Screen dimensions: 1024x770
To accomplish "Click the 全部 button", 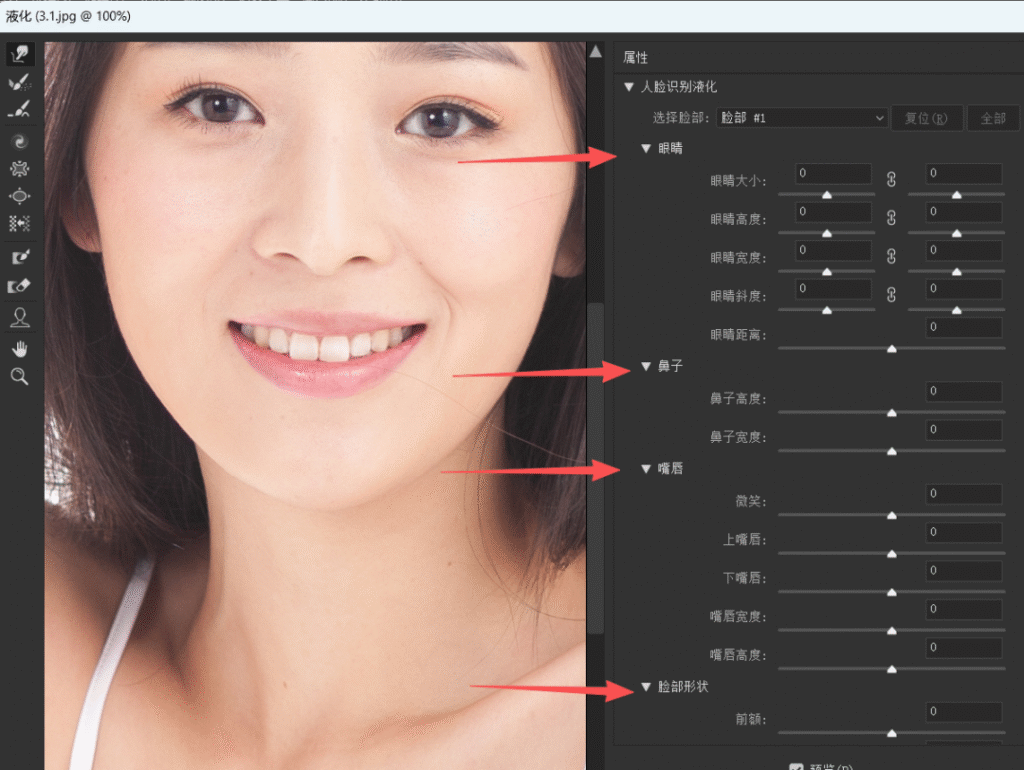I will (993, 118).
